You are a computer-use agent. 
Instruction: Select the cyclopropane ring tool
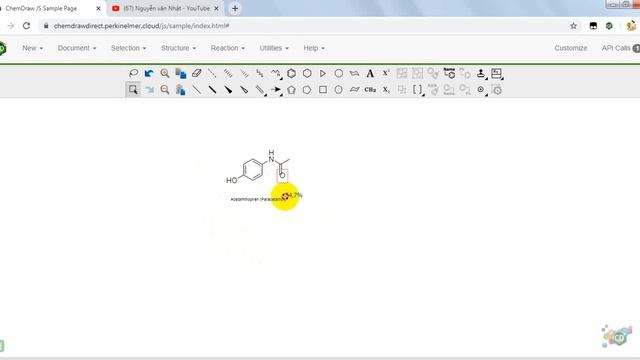[x=323, y=73]
